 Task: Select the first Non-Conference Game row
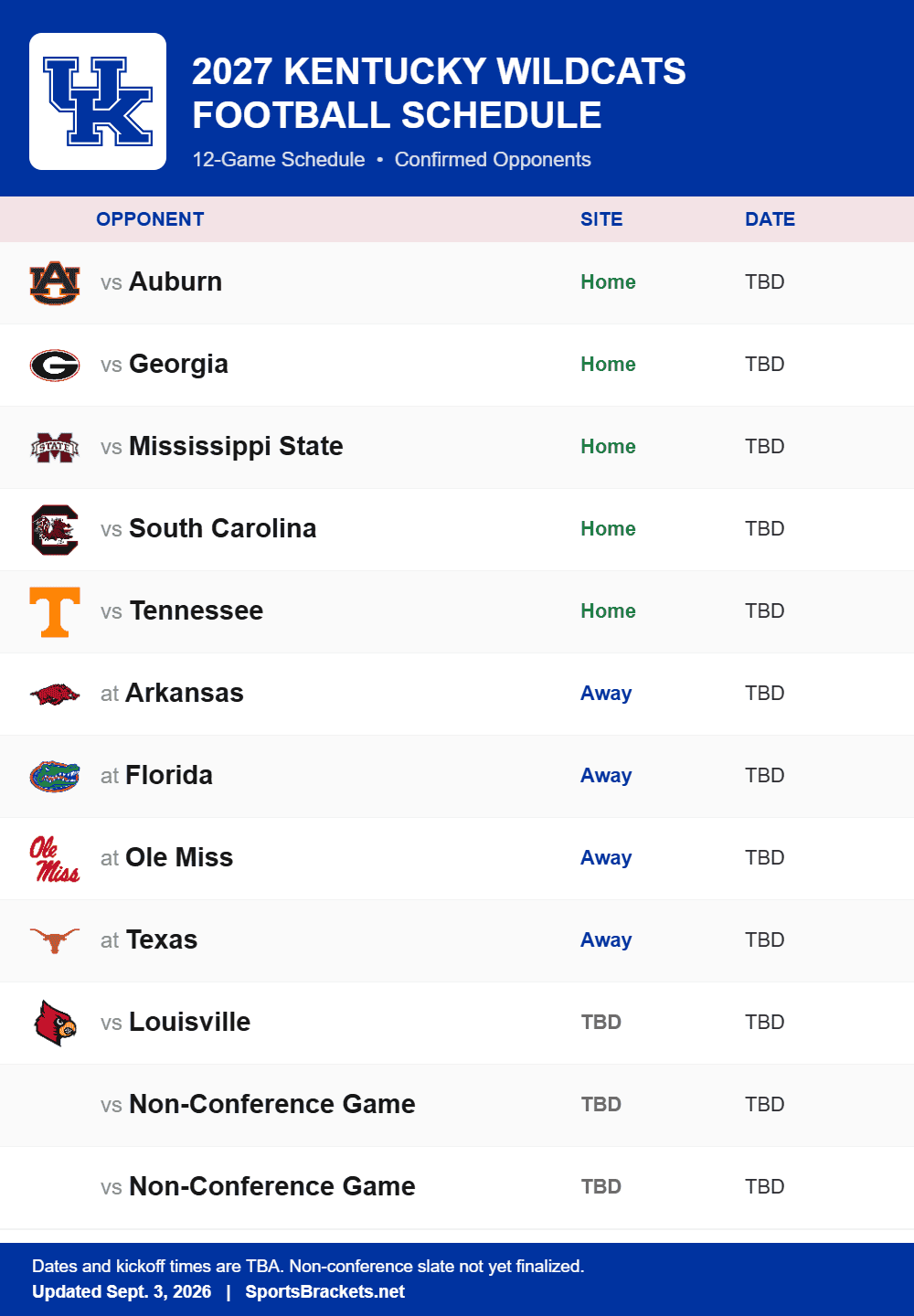pyautogui.click(x=457, y=1105)
